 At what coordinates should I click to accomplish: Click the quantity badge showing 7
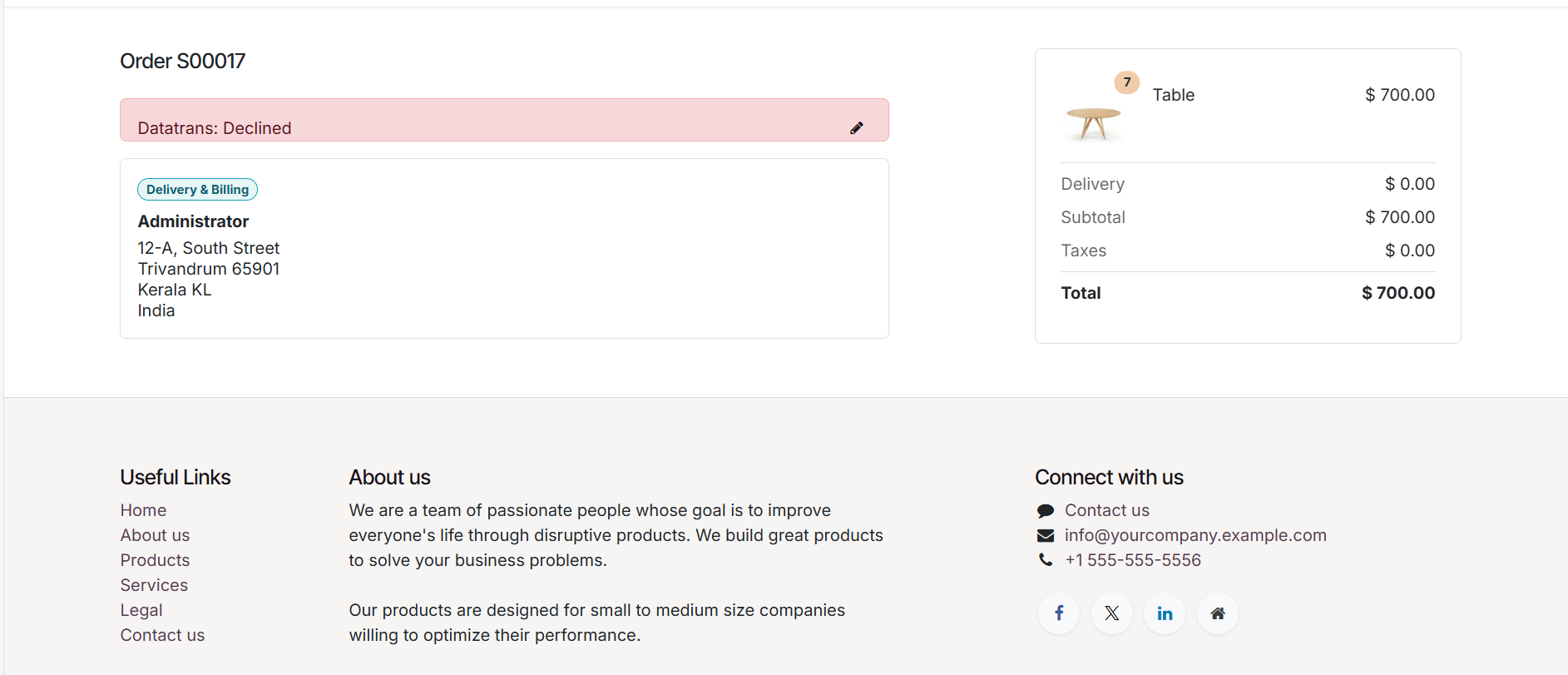1127,82
